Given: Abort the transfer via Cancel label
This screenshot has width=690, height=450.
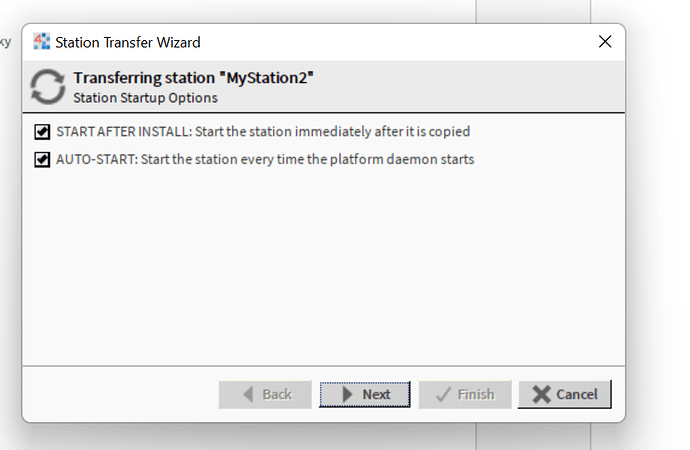Looking at the screenshot, I should click(576, 394).
